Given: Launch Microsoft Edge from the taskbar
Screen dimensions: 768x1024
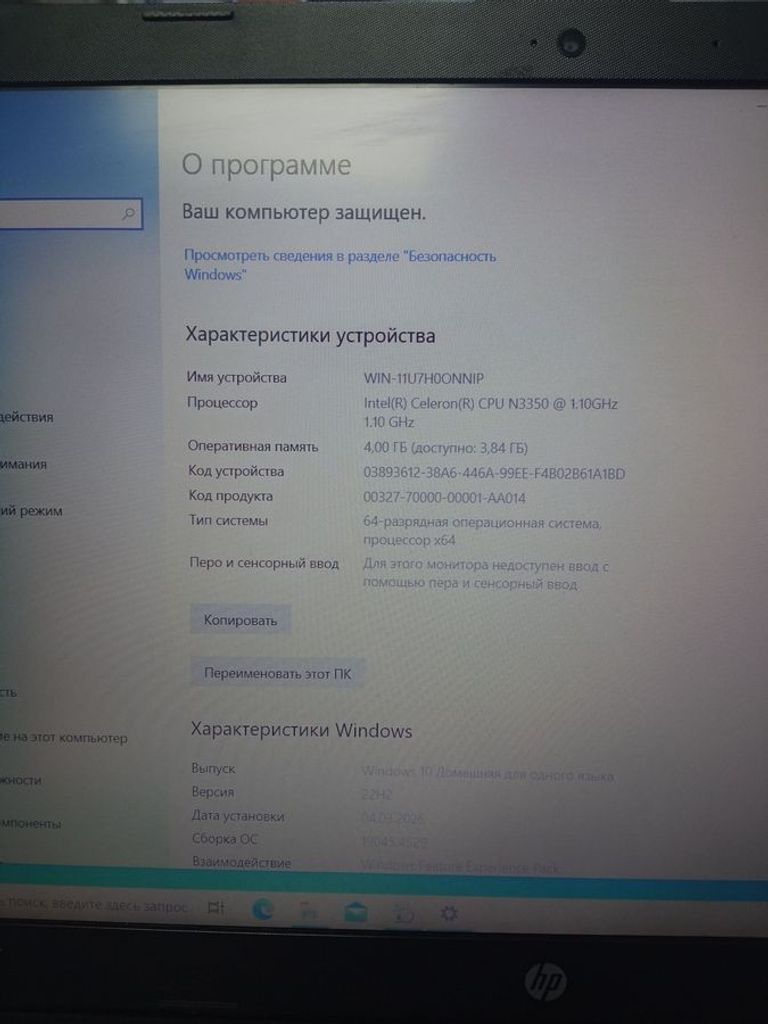Looking at the screenshot, I should click(x=263, y=909).
